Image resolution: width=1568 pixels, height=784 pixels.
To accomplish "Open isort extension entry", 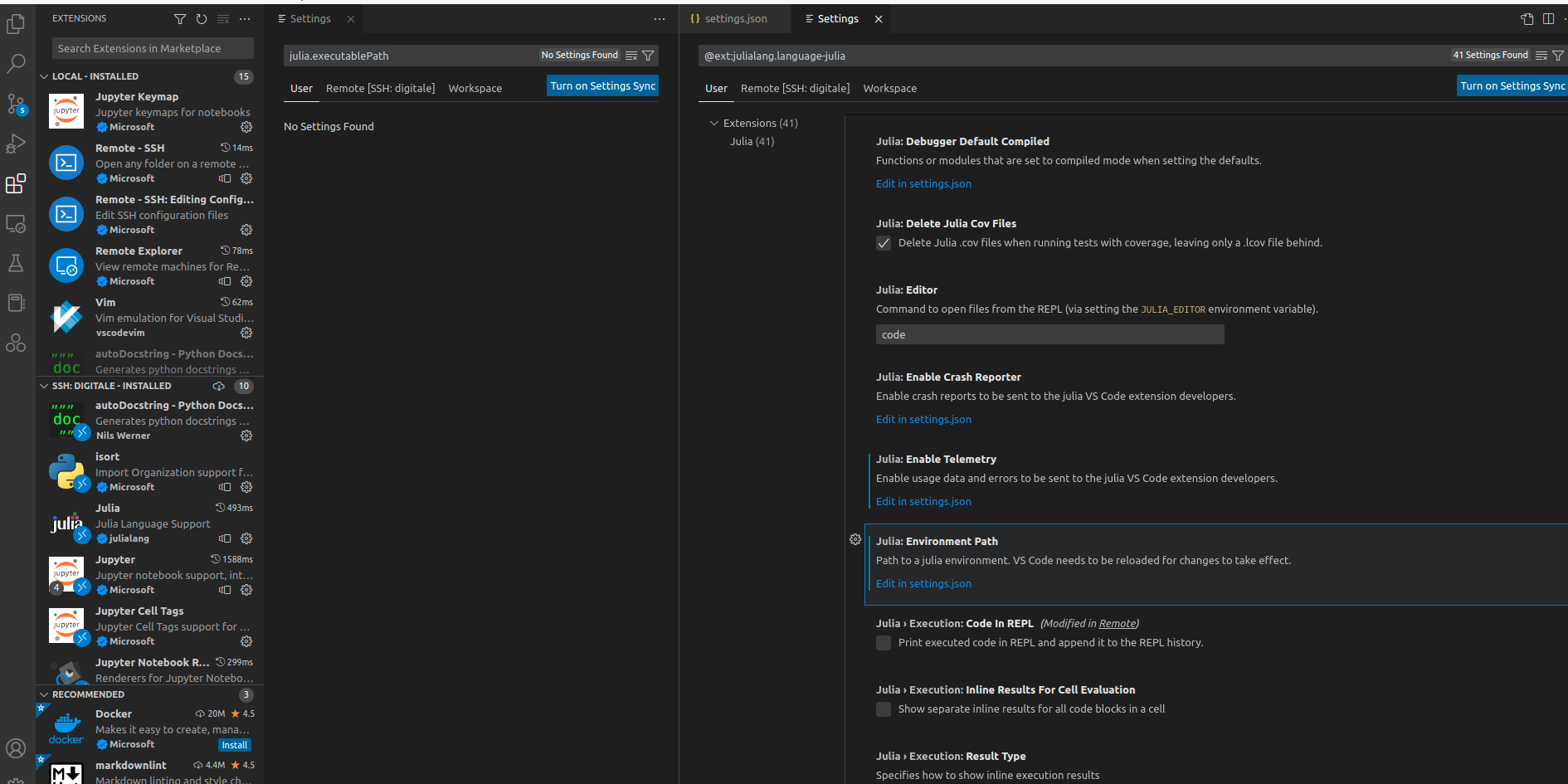I will click(x=150, y=471).
